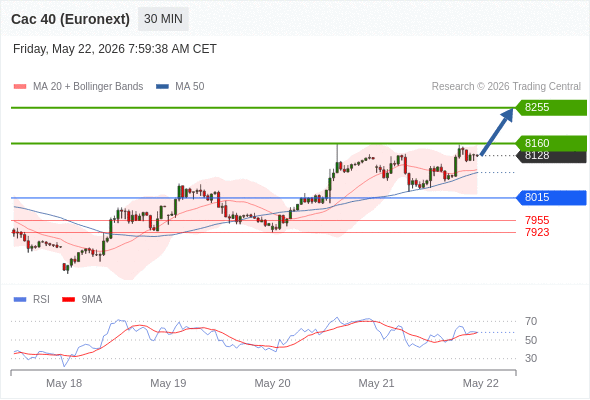Click the 9MA legend label
Viewport: 590px width, 400px height.
coord(92,300)
